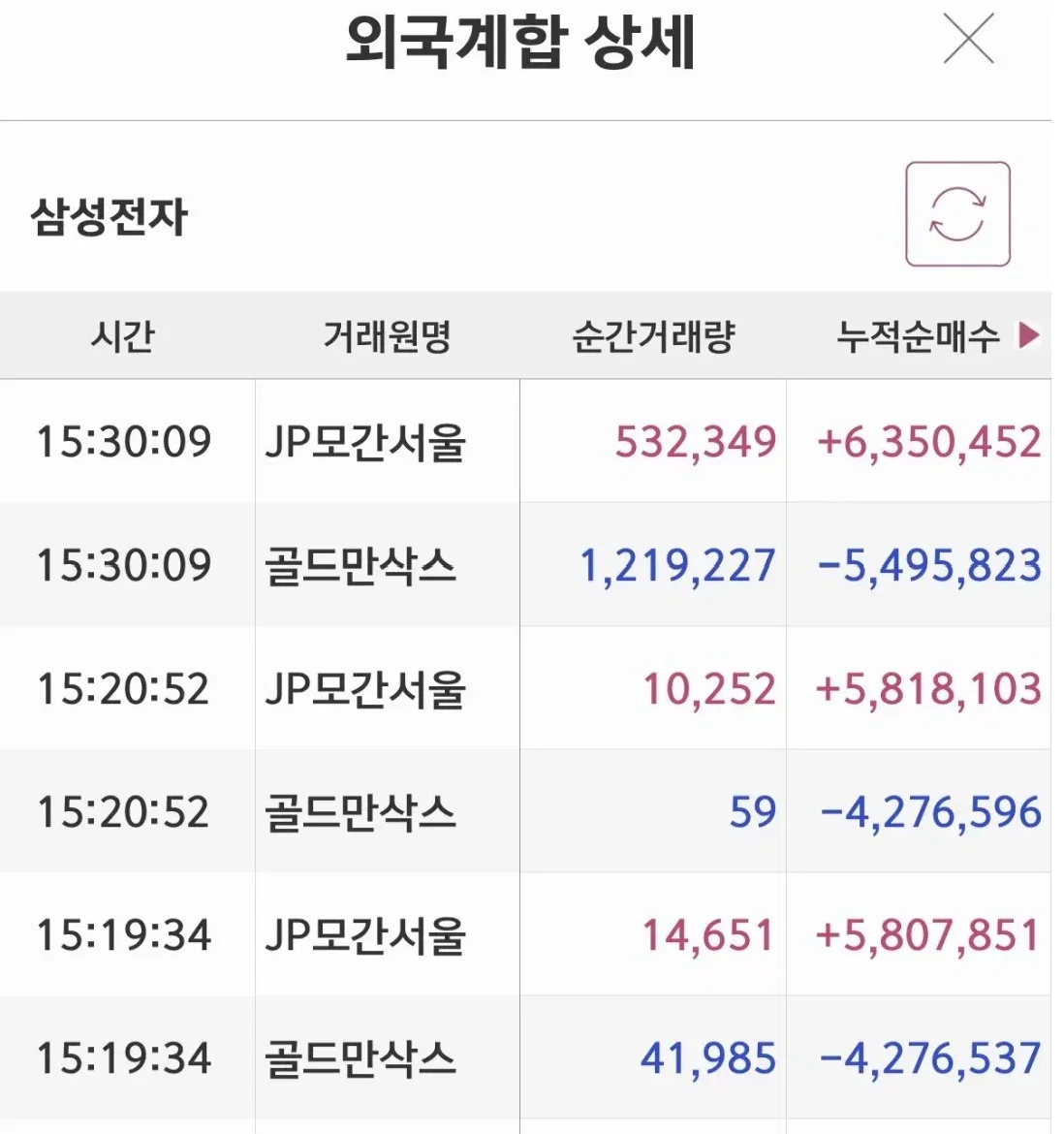Tap the +5,818,103 net buy figure
Image resolution: width=1064 pixels, height=1134 pixels.
(x=928, y=688)
